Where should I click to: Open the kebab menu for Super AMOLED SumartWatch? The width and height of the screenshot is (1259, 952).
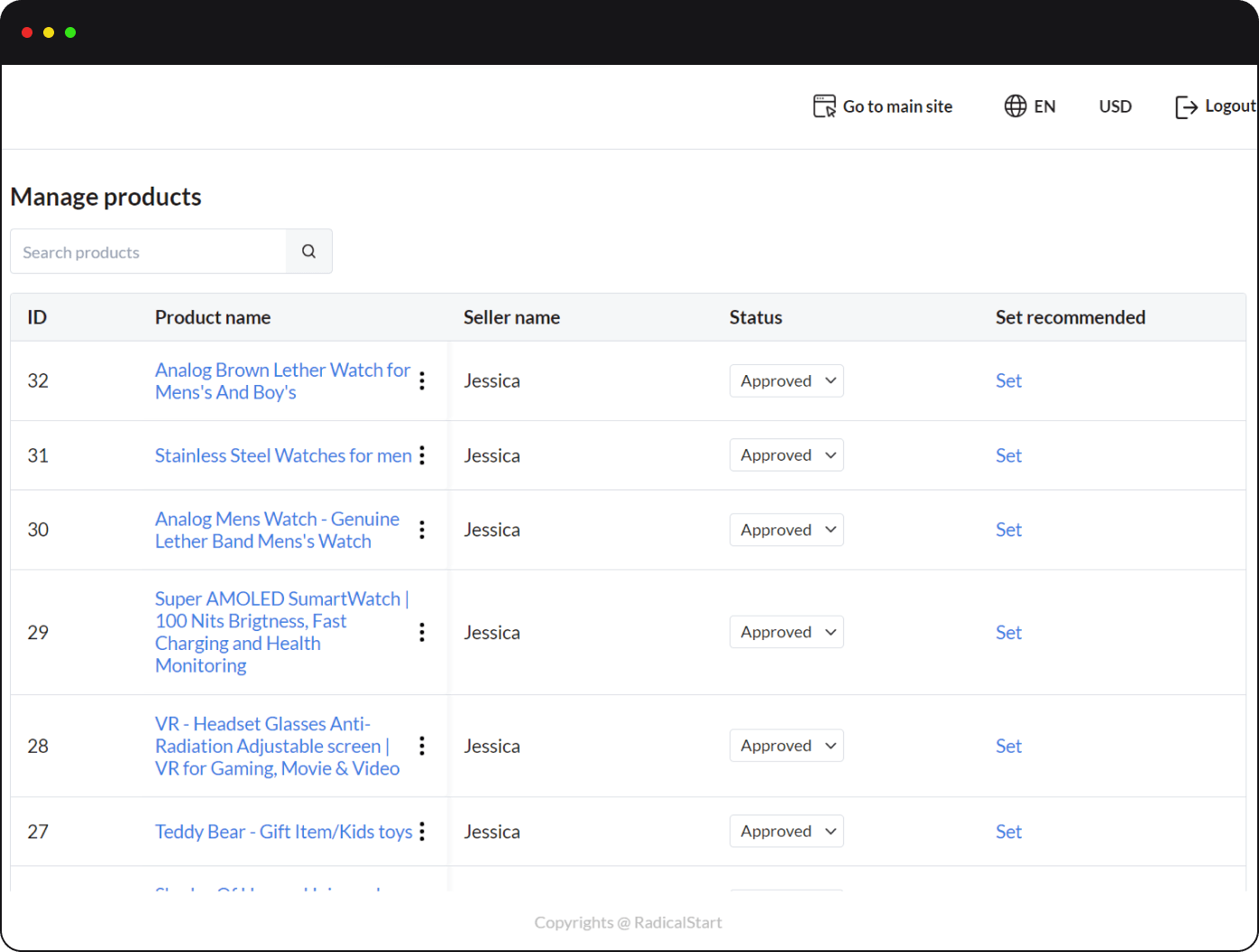click(421, 632)
